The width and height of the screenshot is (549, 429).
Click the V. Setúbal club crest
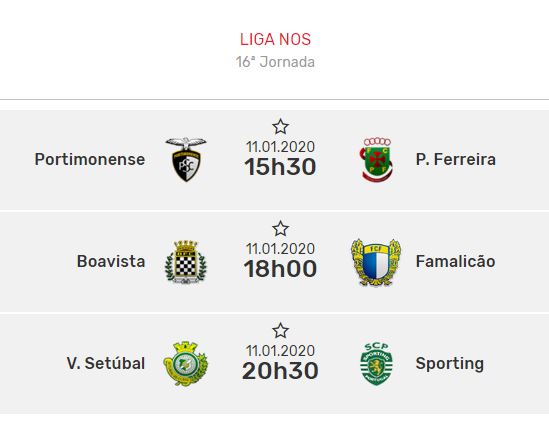tap(186, 364)
